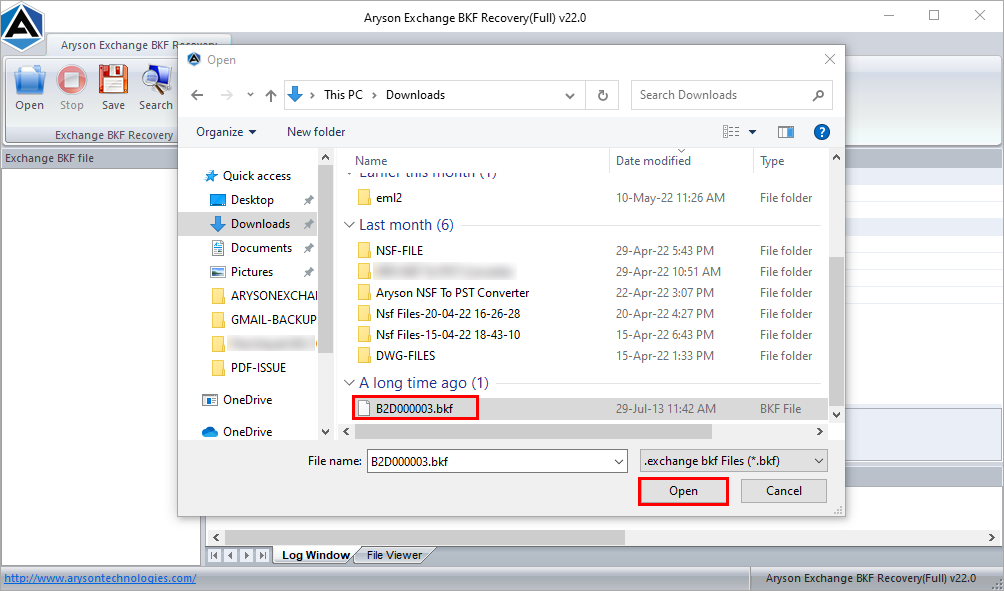1004x591 pixels.
Task: Click the Search magnifier toolbar icon
Action: [x=156, y=88]
